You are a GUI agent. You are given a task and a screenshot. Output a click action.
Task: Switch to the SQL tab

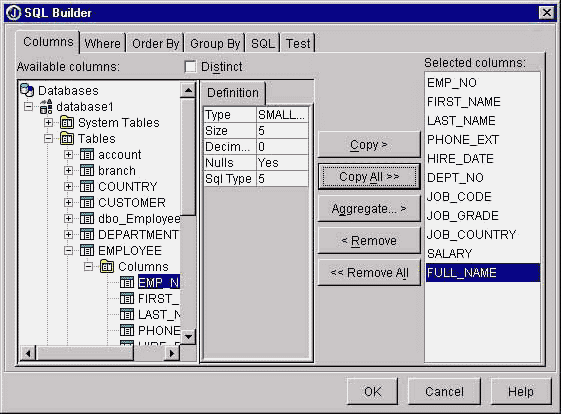263,43
